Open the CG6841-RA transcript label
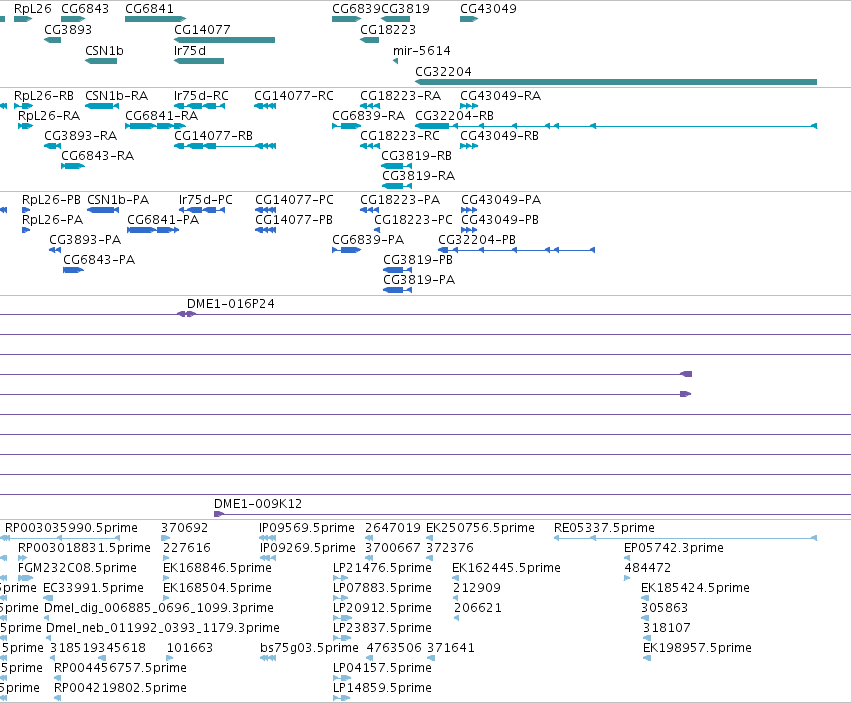The image size is (851, 703). click(162, 116)
